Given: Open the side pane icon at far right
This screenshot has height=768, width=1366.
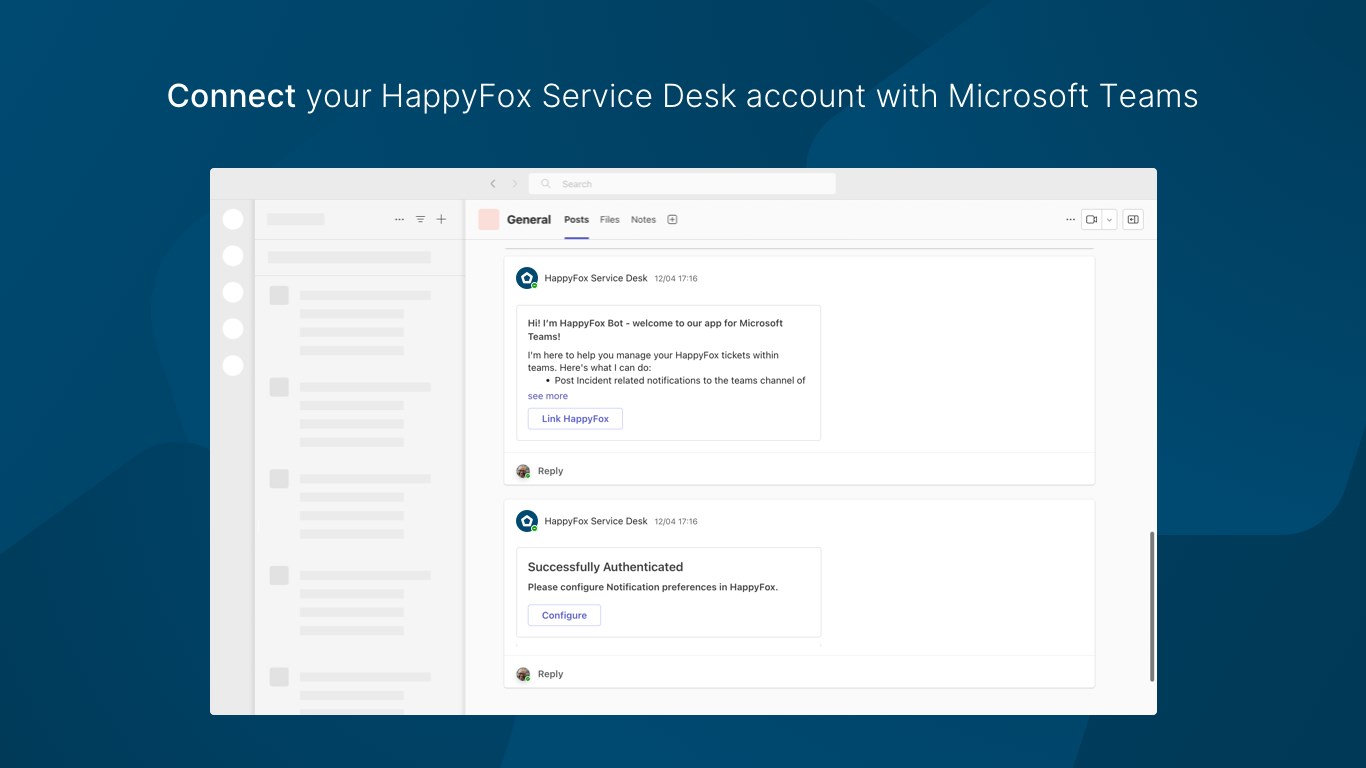Looking at the screenshot, I should (x=1133, y=220).
